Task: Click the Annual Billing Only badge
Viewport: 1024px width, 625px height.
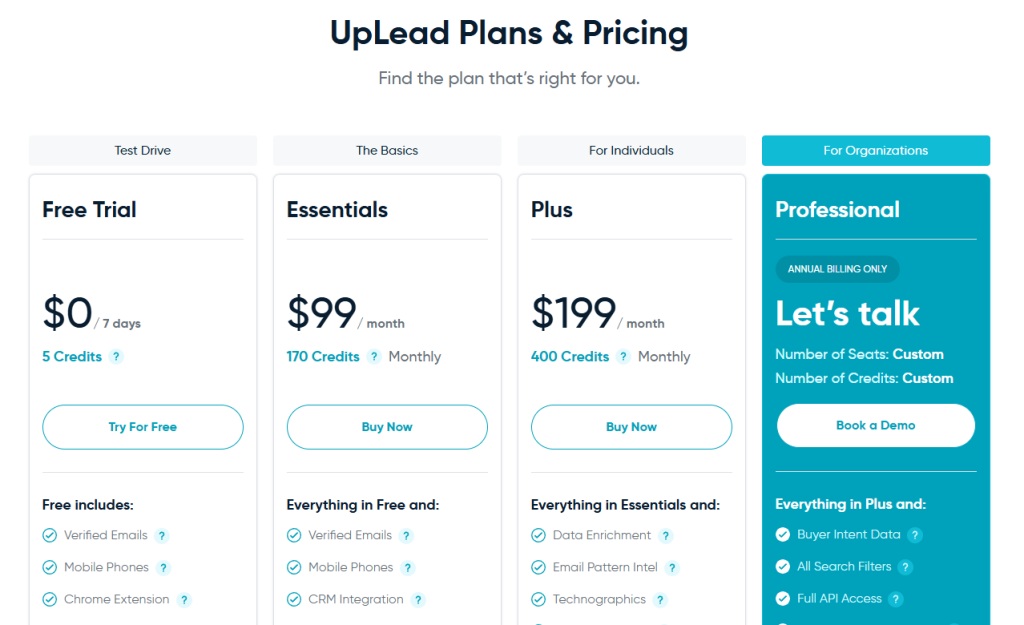Action: click(x=838, y=269)
